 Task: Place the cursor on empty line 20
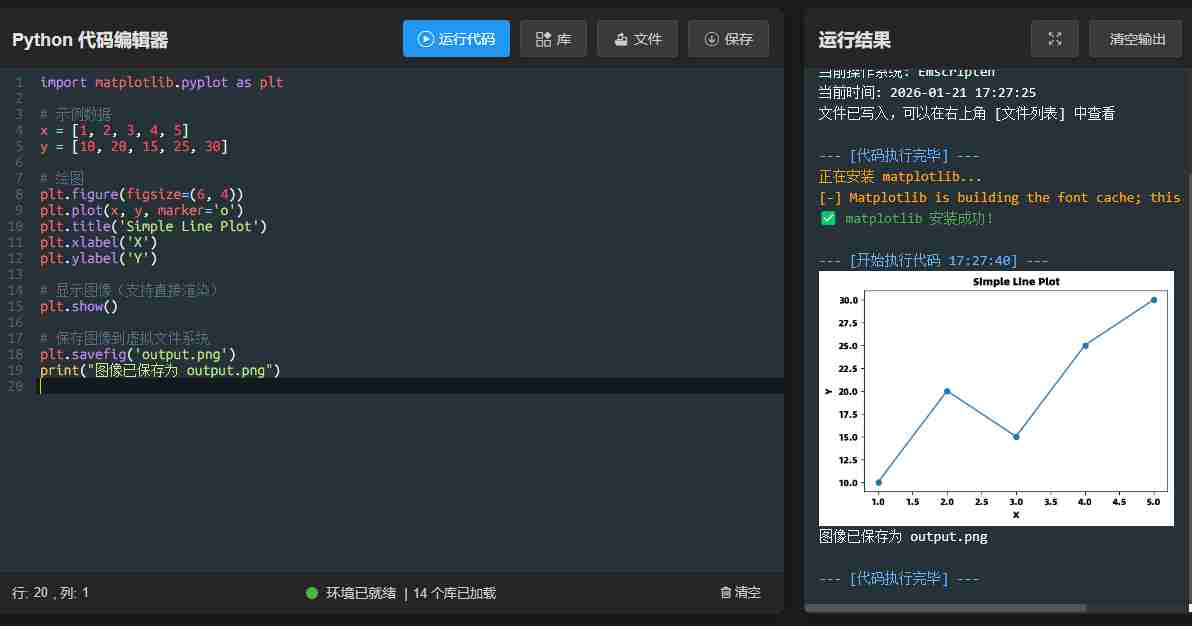coord(300,386)
